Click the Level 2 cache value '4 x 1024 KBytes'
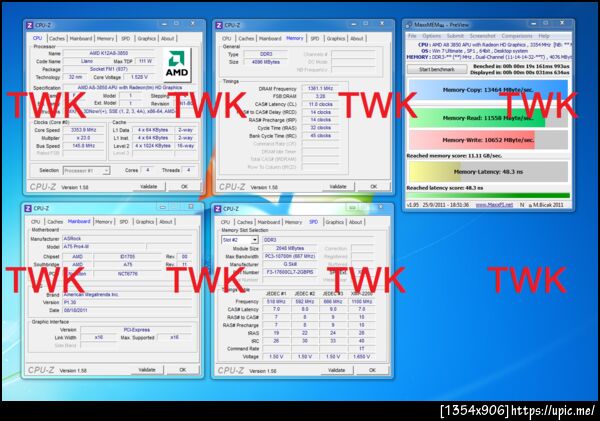Viewport: 600px width, 421px height. (153, 146)
